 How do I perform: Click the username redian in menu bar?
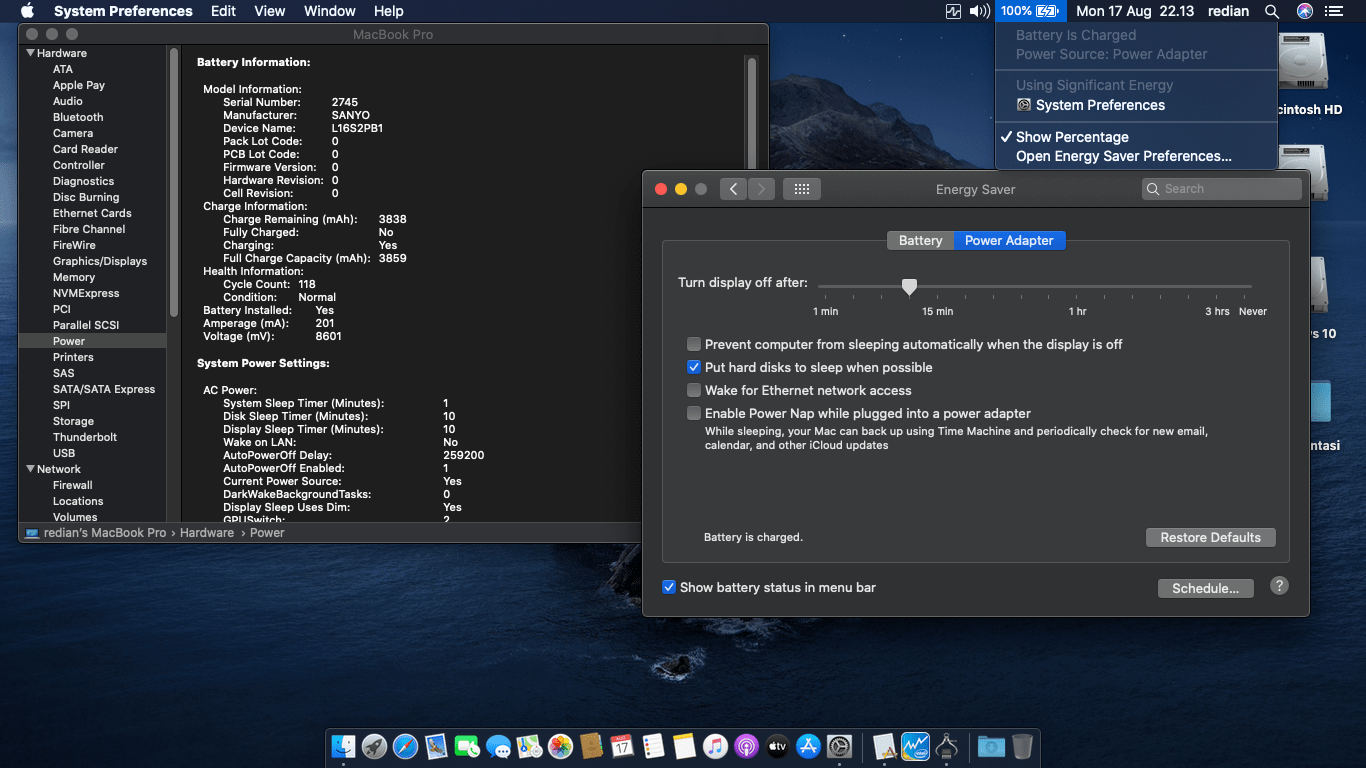pos(1228,11)
